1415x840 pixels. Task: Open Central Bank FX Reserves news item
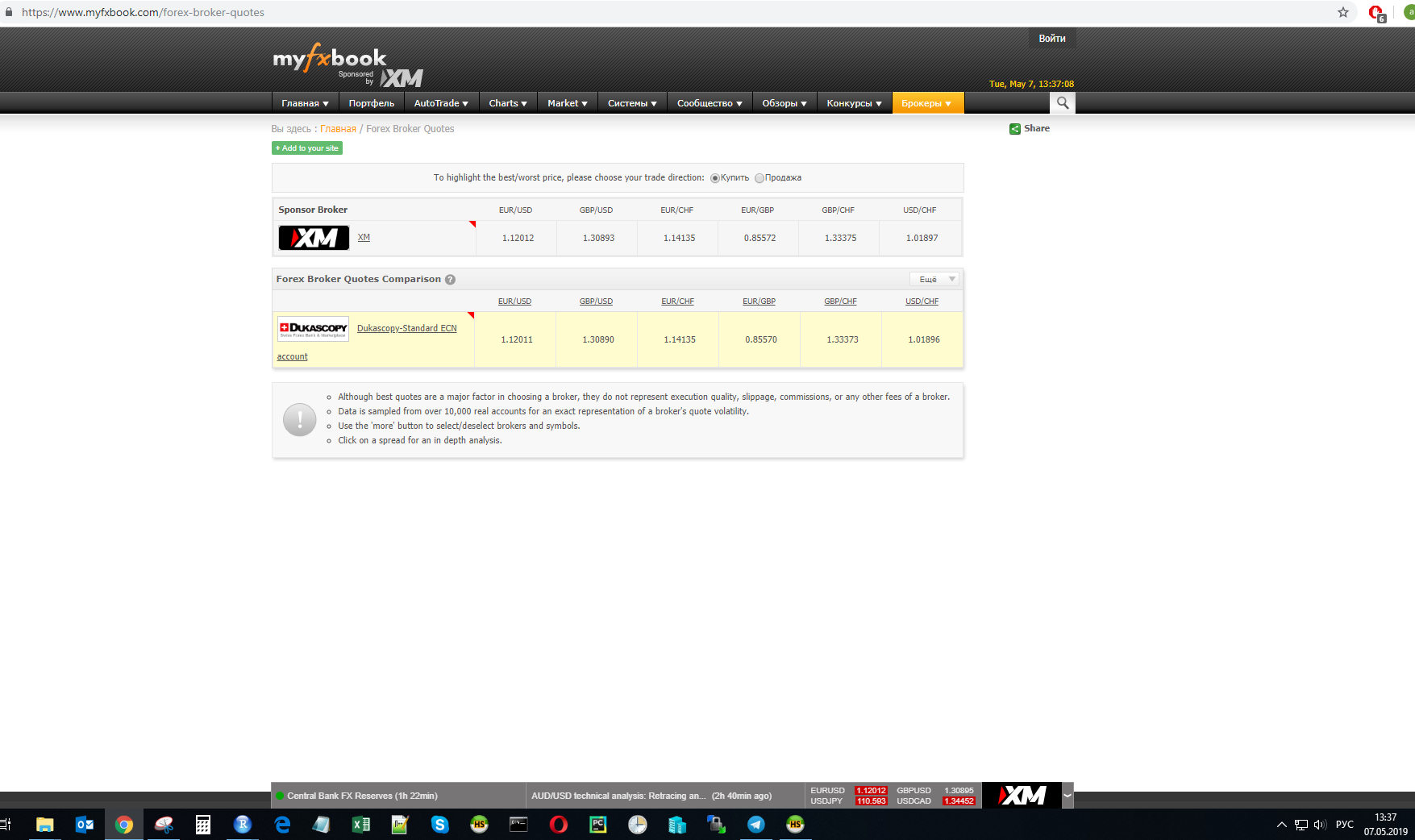(362, 796)
